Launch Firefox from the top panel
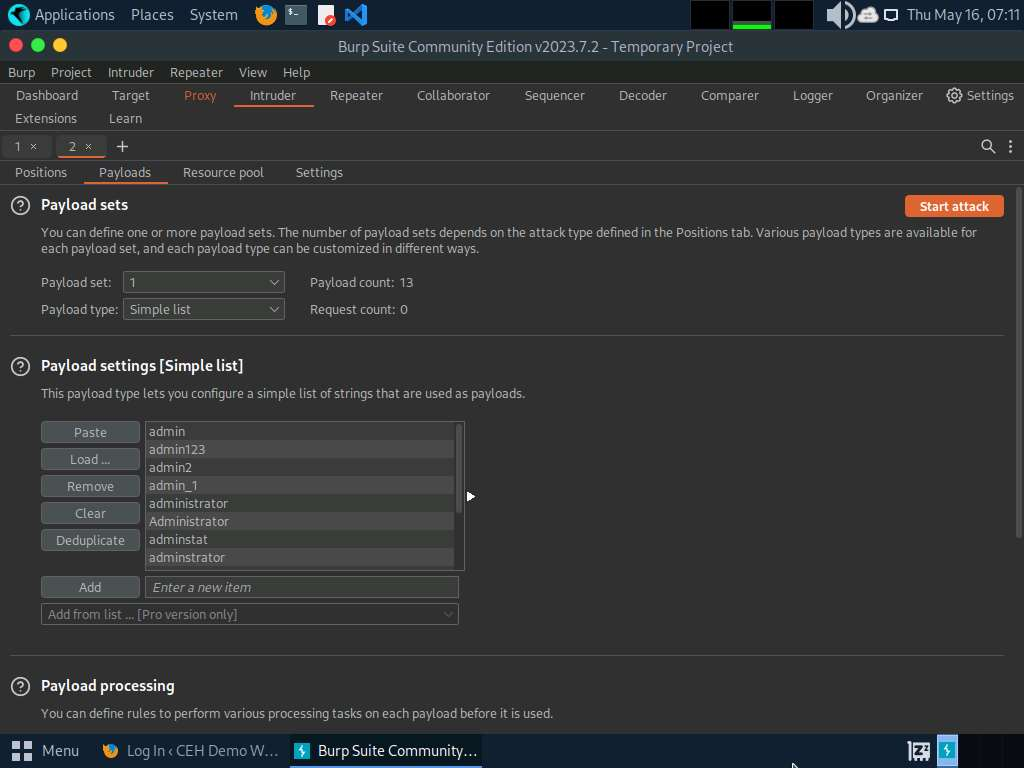The width and height of the screenshot is (1024, 768). (265, 15)
